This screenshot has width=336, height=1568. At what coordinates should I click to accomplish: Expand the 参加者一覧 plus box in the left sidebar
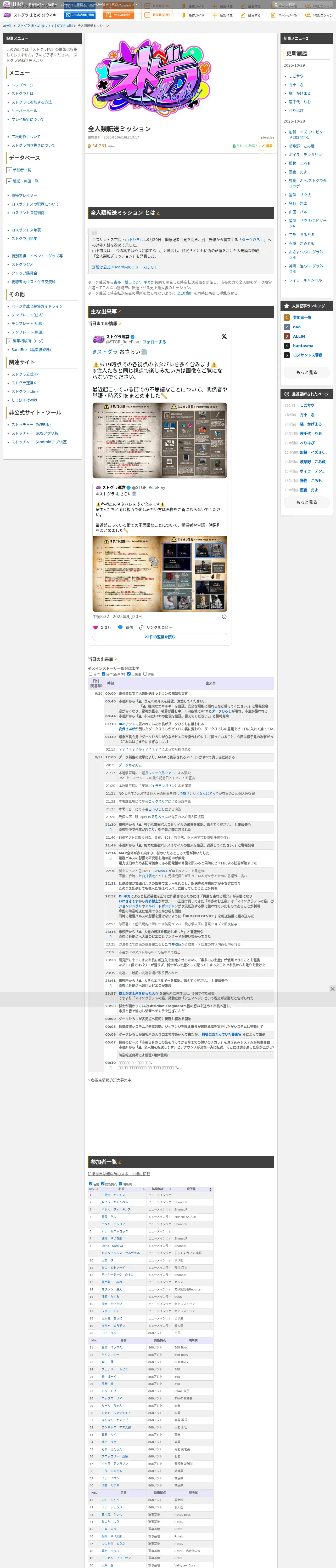coord(9,170)
